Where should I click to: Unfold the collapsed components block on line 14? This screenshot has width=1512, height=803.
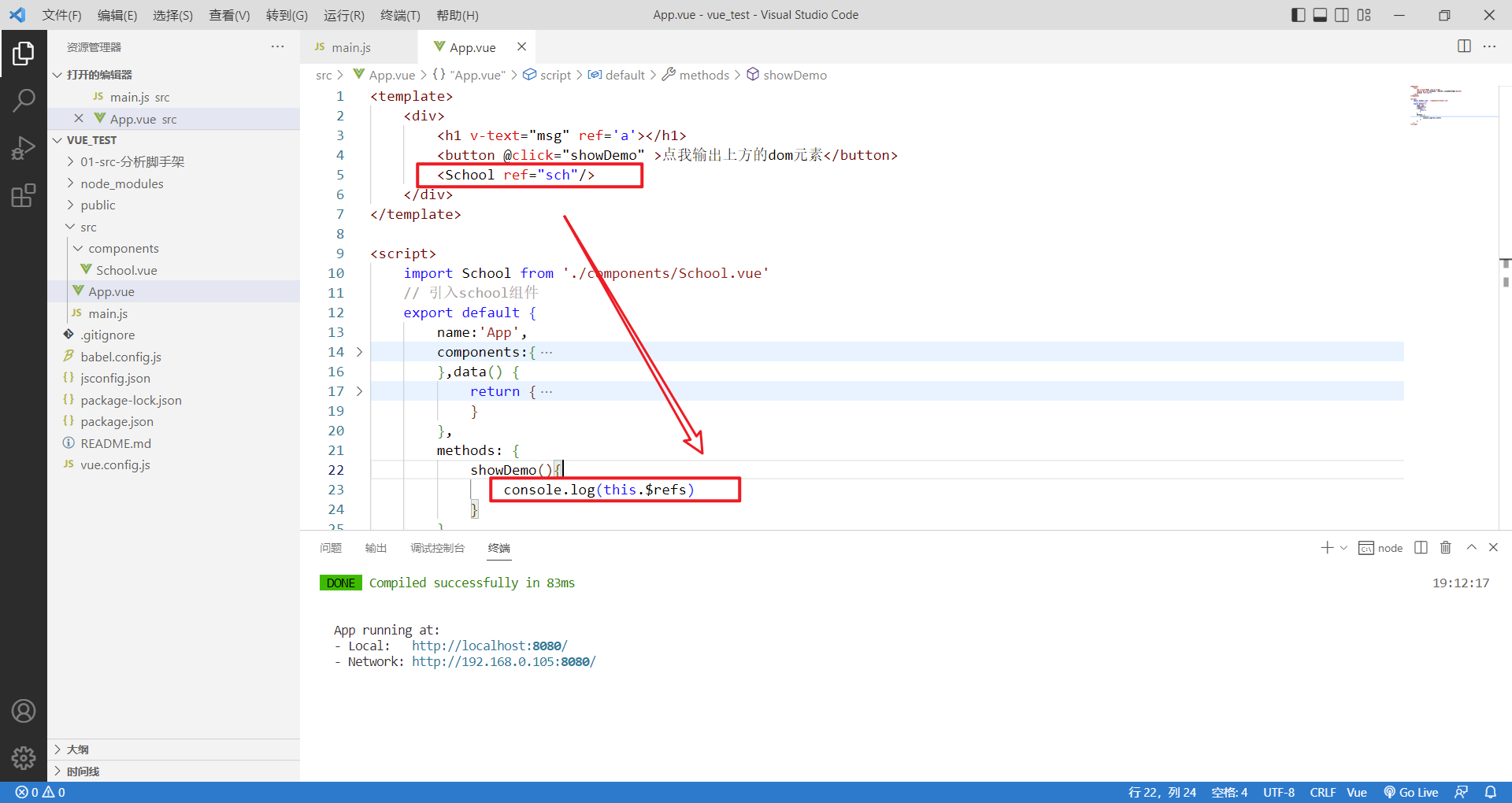pos(359,352)
